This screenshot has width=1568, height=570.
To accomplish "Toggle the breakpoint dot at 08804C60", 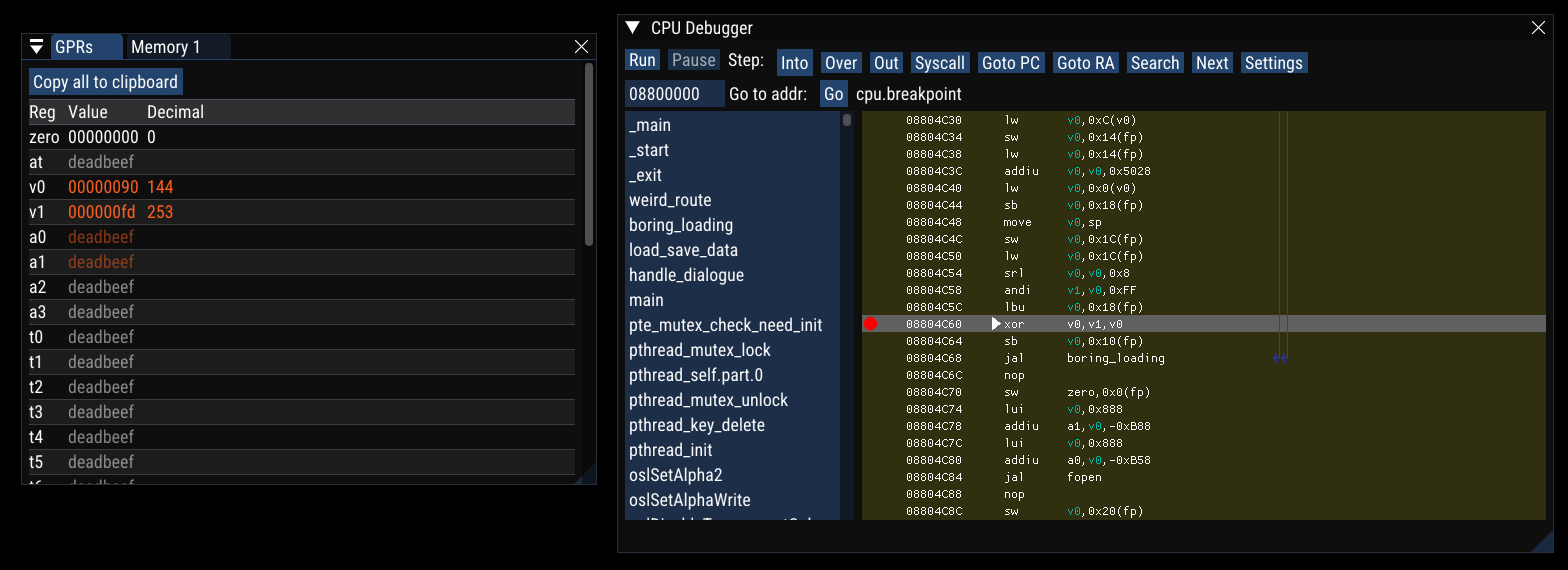I will pos(870,324).
